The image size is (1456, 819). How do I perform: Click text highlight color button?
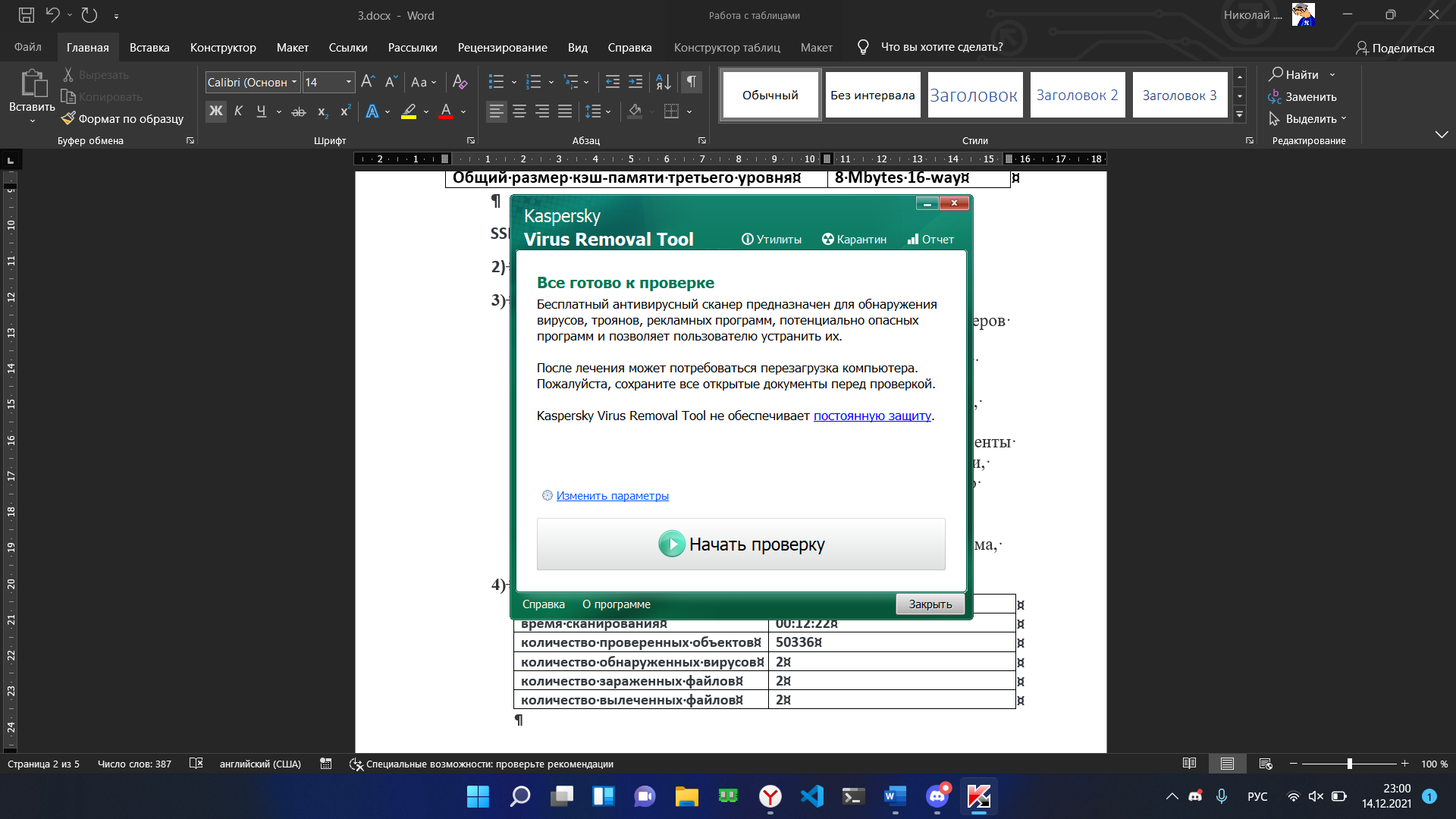click(x=409, y=111)
